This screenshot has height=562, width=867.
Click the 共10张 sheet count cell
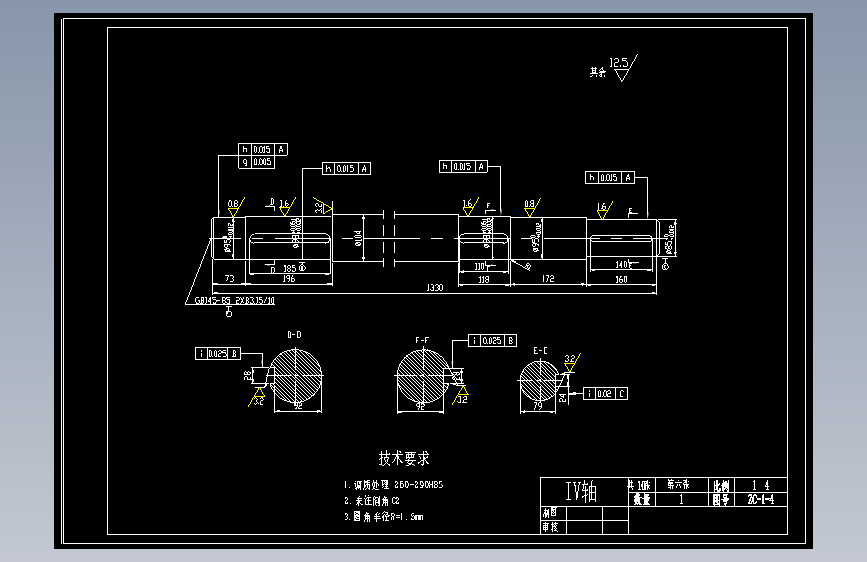pyautogui.click(x=641, y=485)
